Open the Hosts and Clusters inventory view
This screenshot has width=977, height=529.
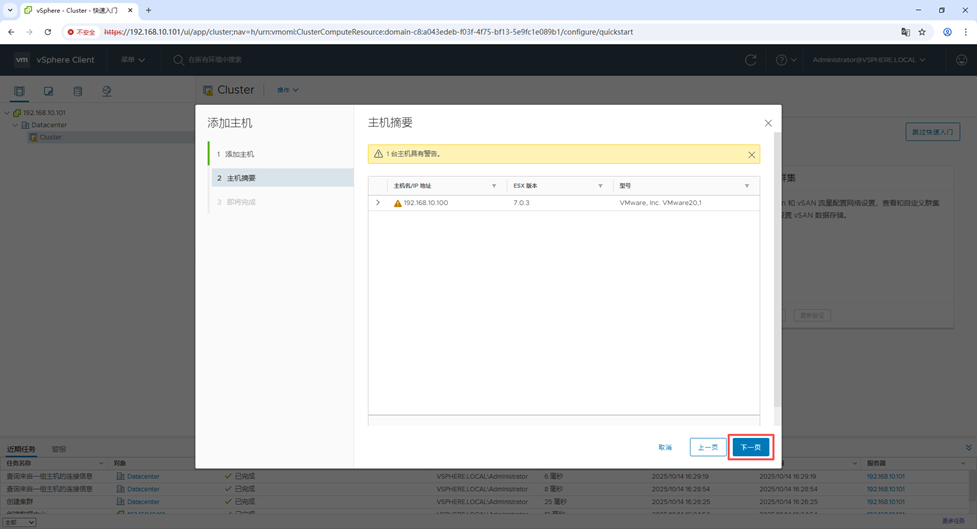click(19, 91)
